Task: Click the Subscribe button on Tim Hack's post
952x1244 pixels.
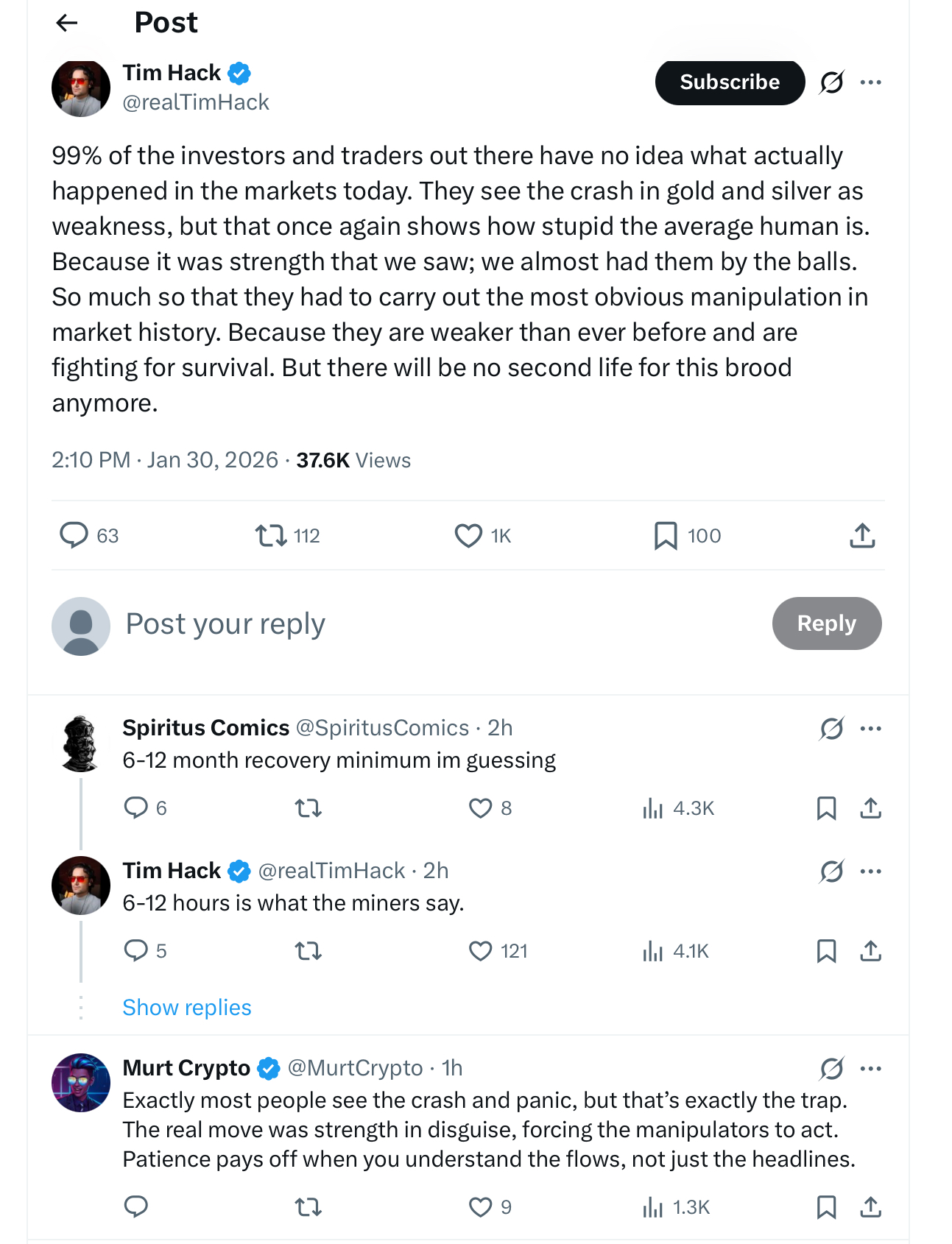Action: tap(729, 82)
